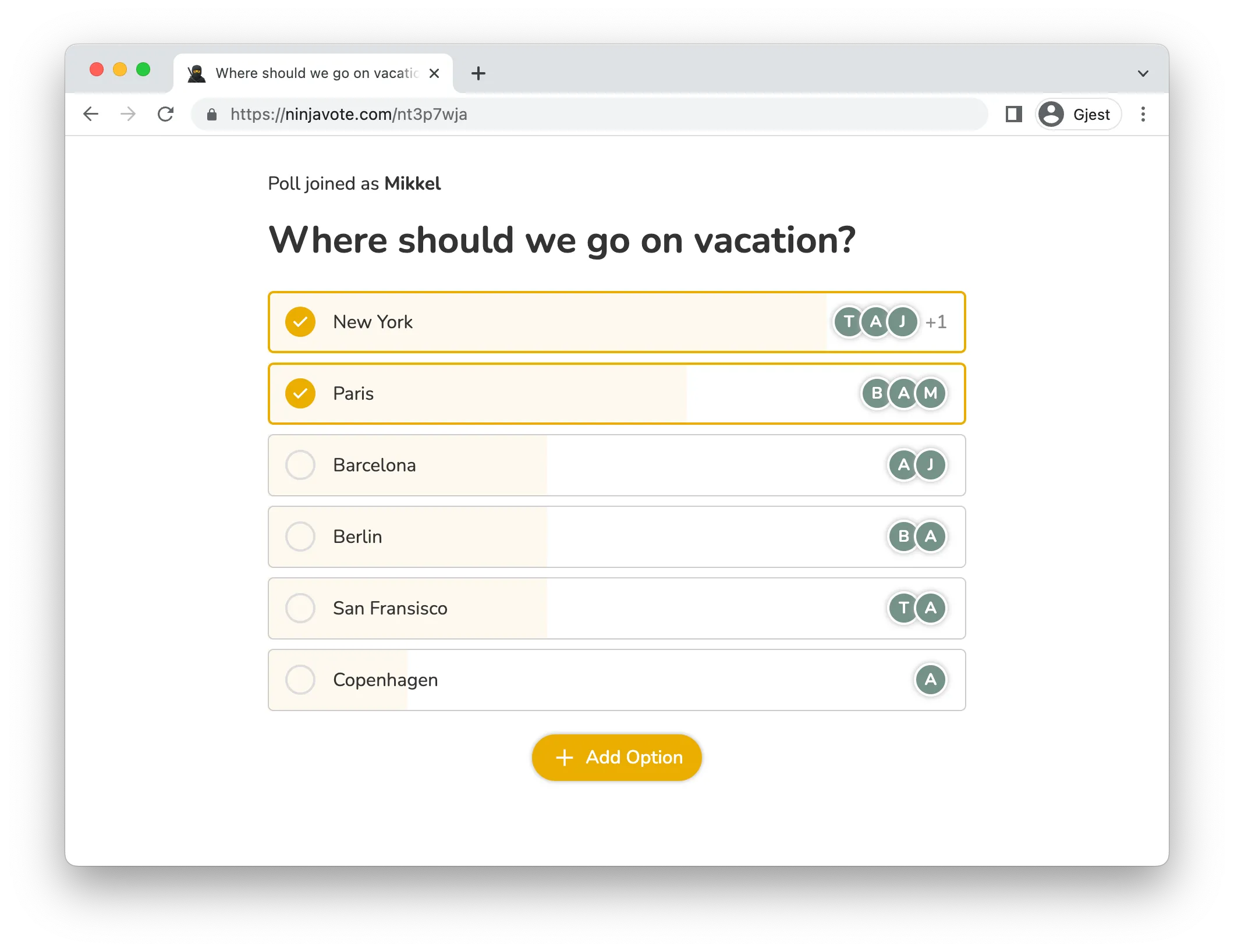The height and width of the screenshot is (952, 1234).
Task: Reload the ninjavote page
Action: point(166,114)
